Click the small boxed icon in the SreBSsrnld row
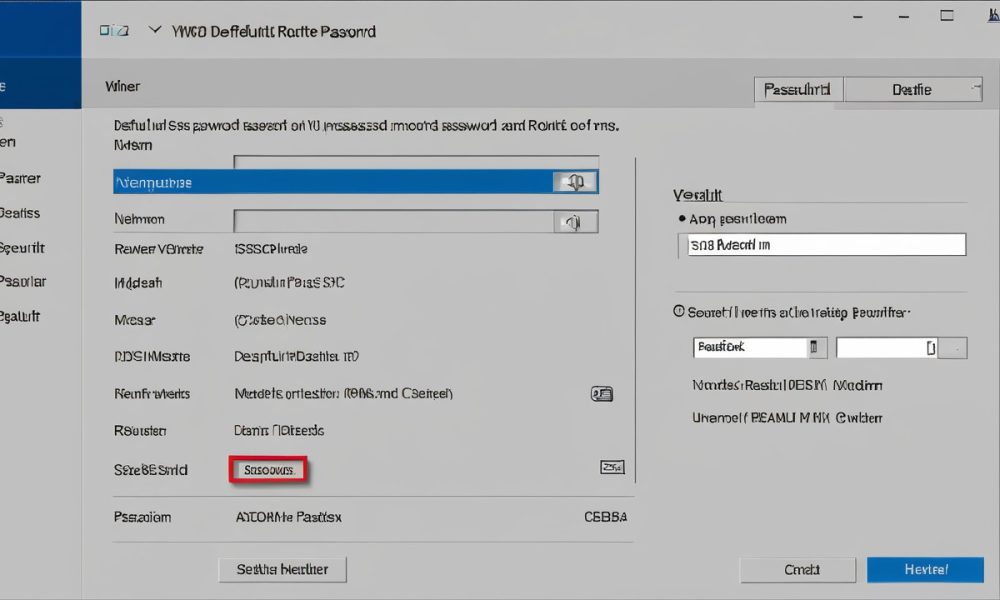Screen dimensions: 1000x600 point(611,467)
